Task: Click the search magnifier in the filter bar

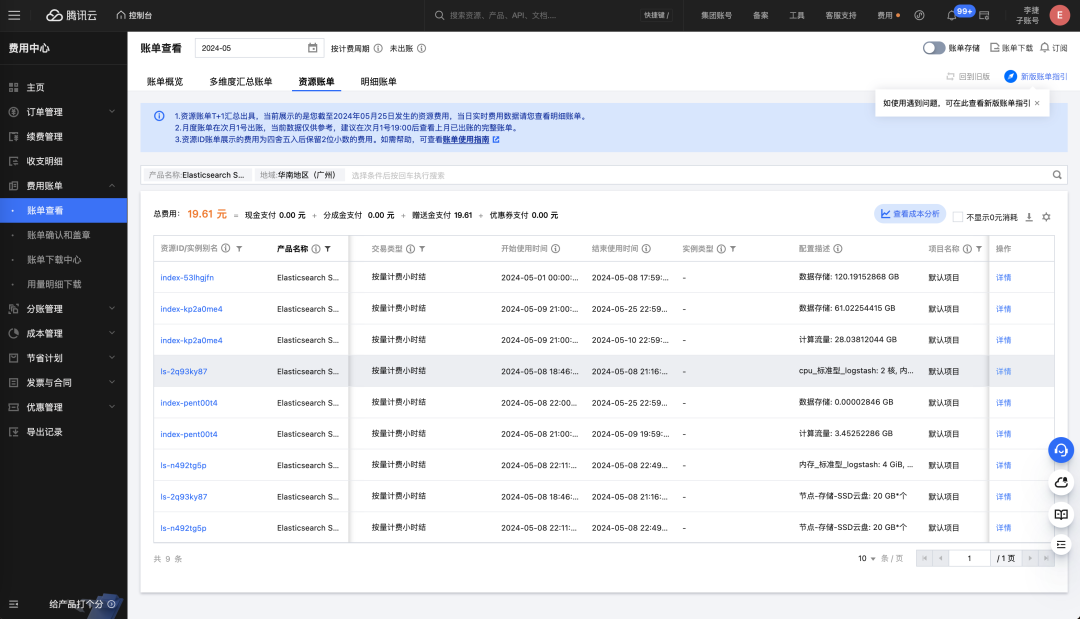Action: point(1057,175)
